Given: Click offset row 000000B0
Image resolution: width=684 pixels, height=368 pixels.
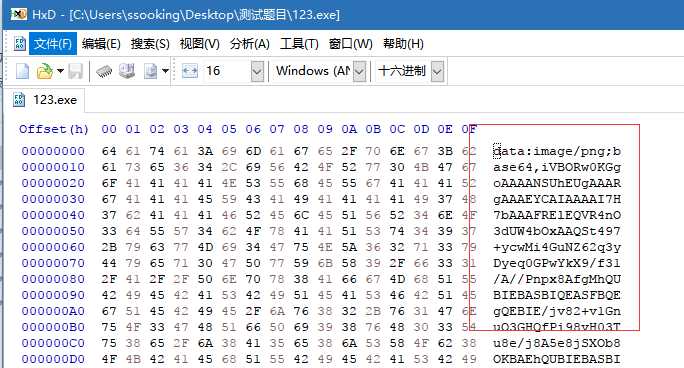Looking at the screenshot, I should 53,327.
